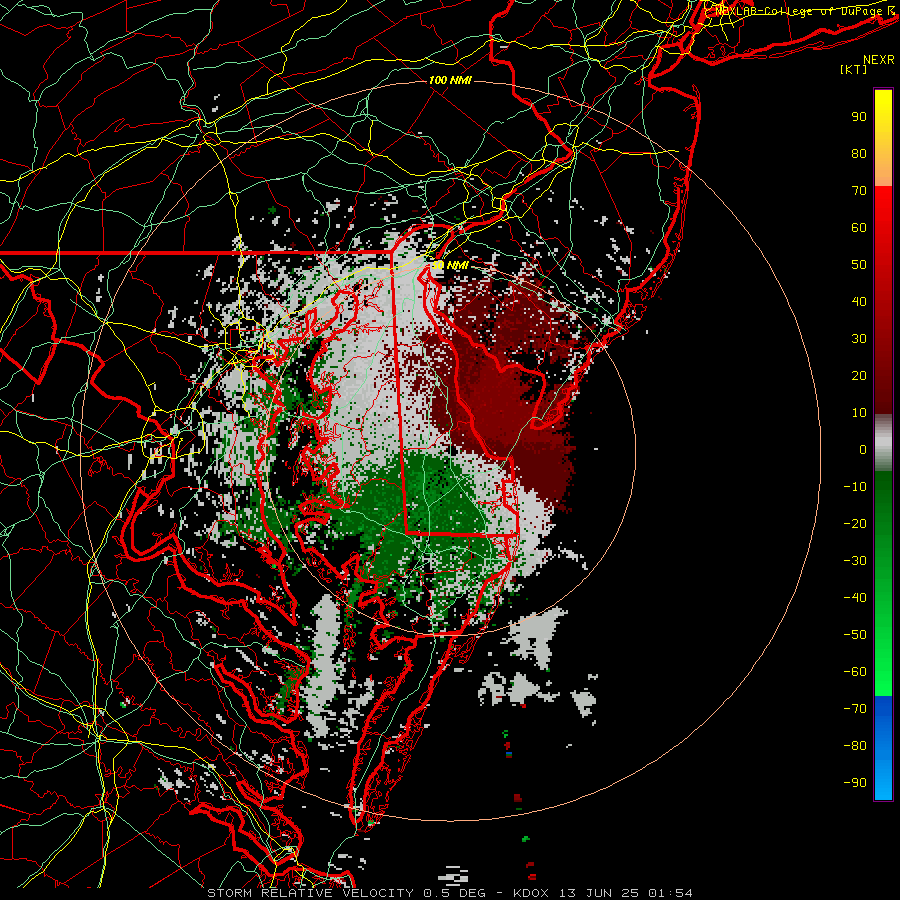Click the "-80" value on the velocity scale
The height and width of the screenshot is (900, 900).
(x=855, y=746)
